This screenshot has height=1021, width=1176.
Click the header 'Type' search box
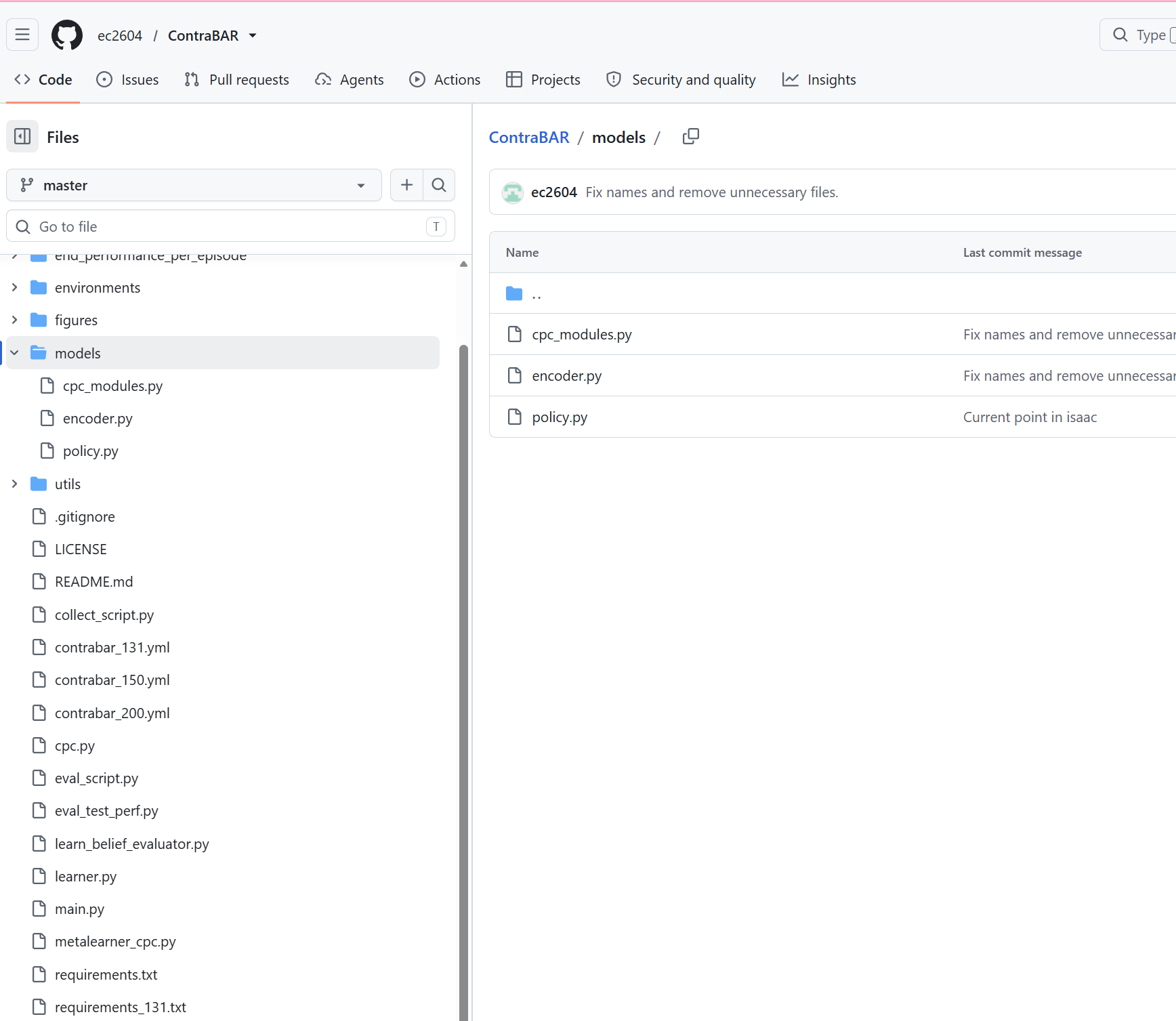pos(1138,35)
